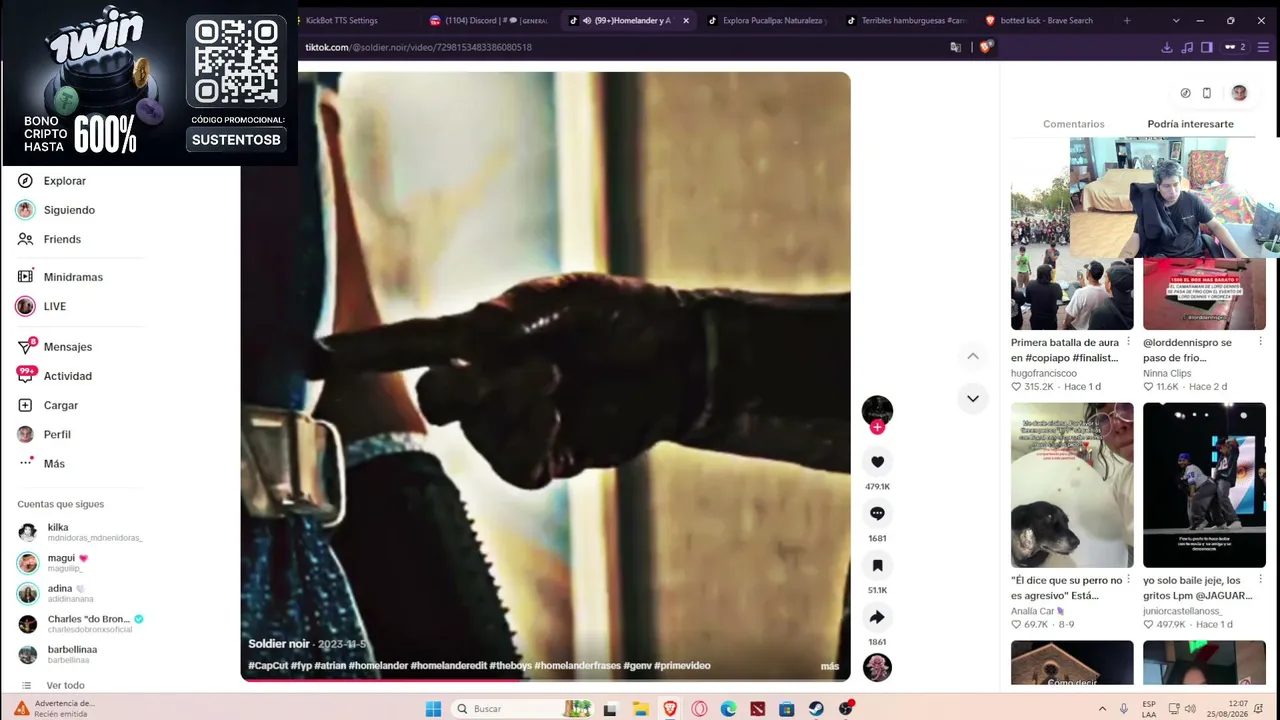
Task: Open options for 'Primera batalla de aura' video
Action: (x=1128, y=342)
